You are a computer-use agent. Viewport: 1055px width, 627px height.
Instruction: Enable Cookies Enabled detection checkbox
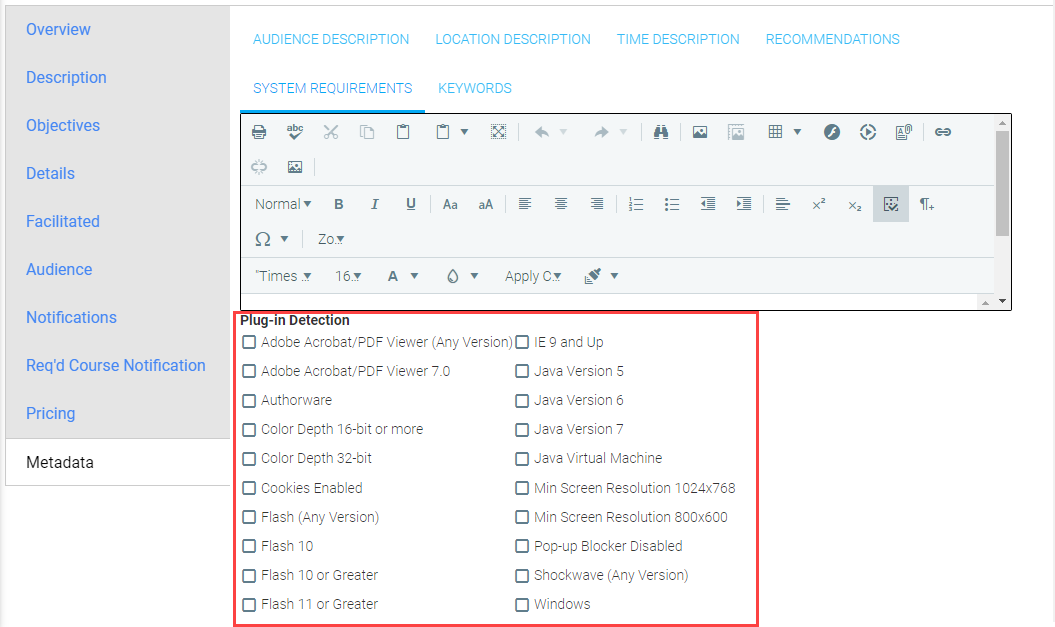(249, 488)
